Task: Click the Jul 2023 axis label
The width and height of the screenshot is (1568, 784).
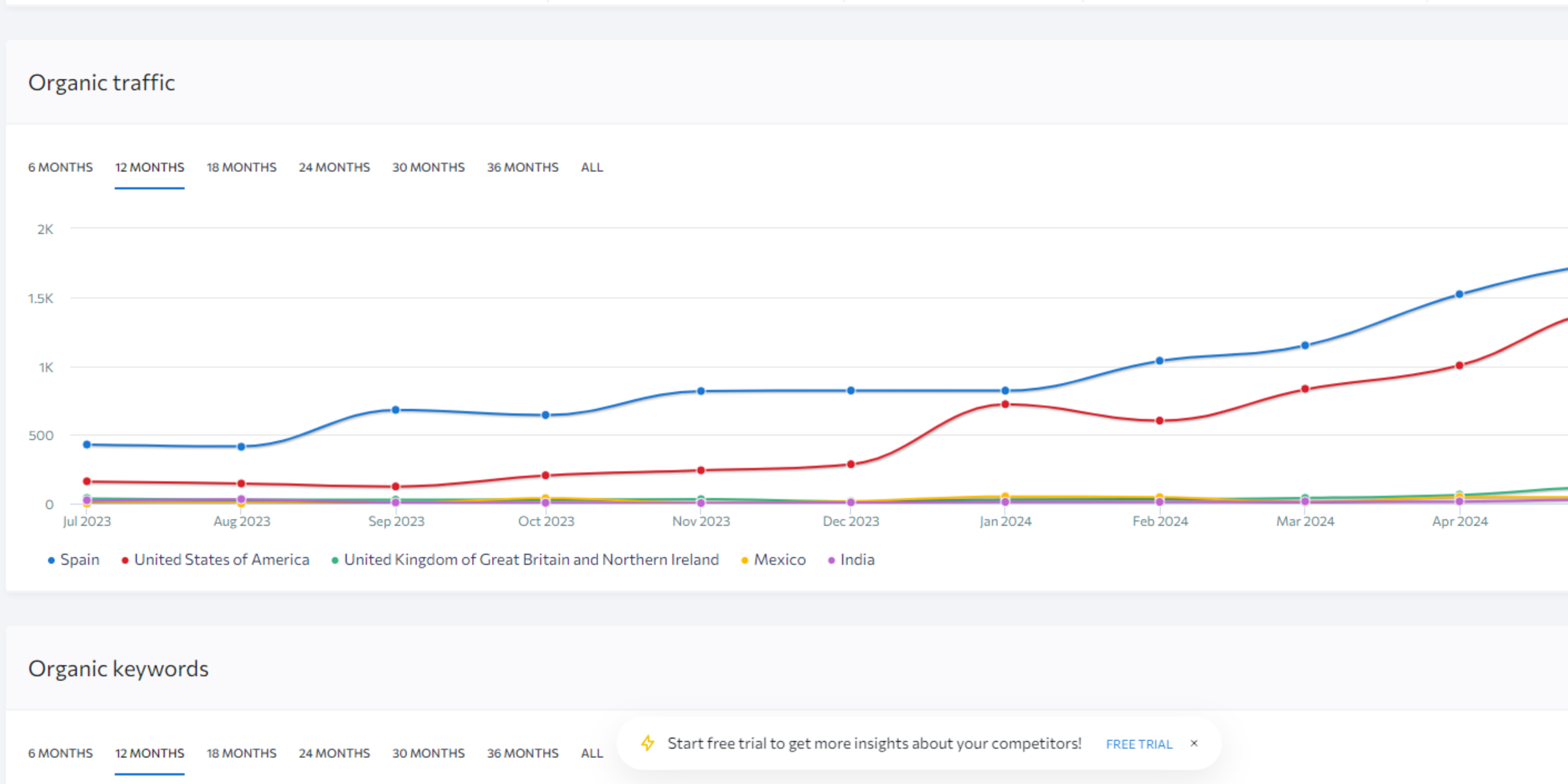Action: 87,522
